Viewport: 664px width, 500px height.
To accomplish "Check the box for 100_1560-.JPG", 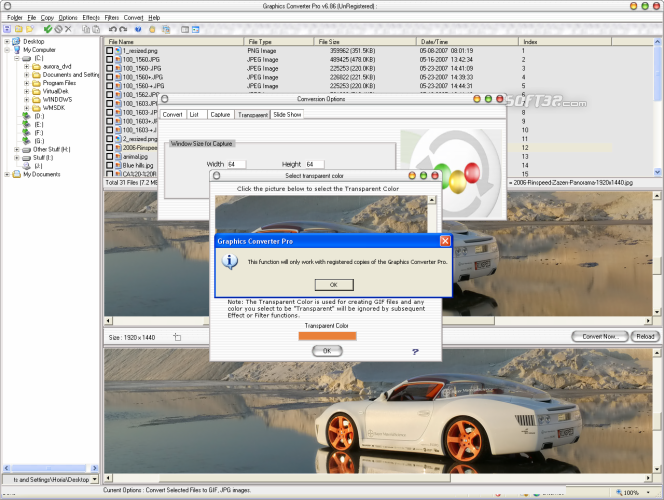I will coord(110,68).
